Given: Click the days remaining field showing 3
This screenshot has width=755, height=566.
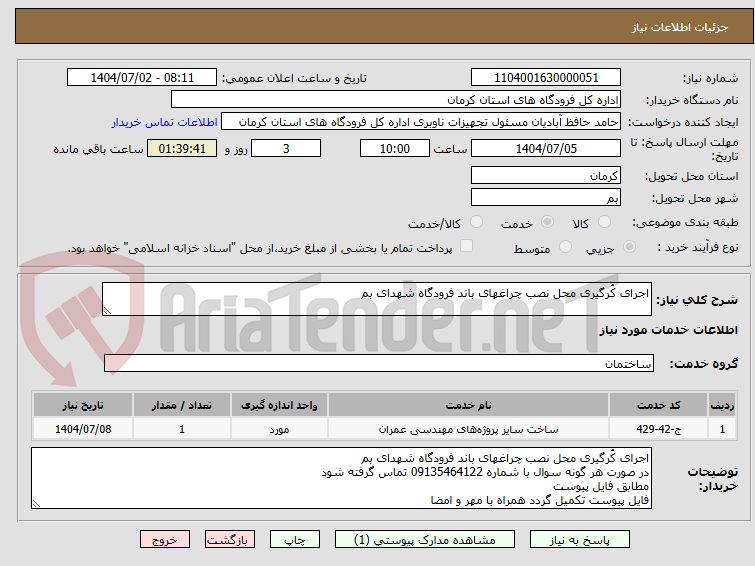Looking at the screenshot, I should tap(286, 148).
